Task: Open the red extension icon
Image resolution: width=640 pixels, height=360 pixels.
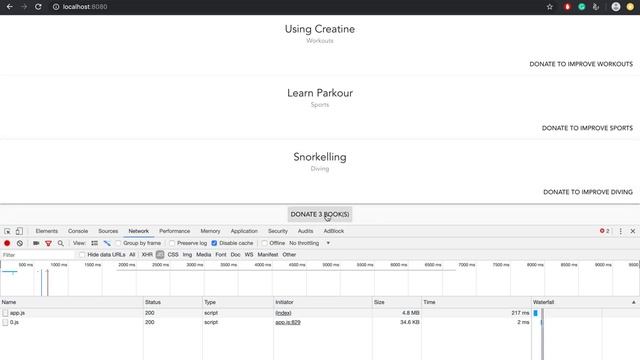Action: (567, 7)
